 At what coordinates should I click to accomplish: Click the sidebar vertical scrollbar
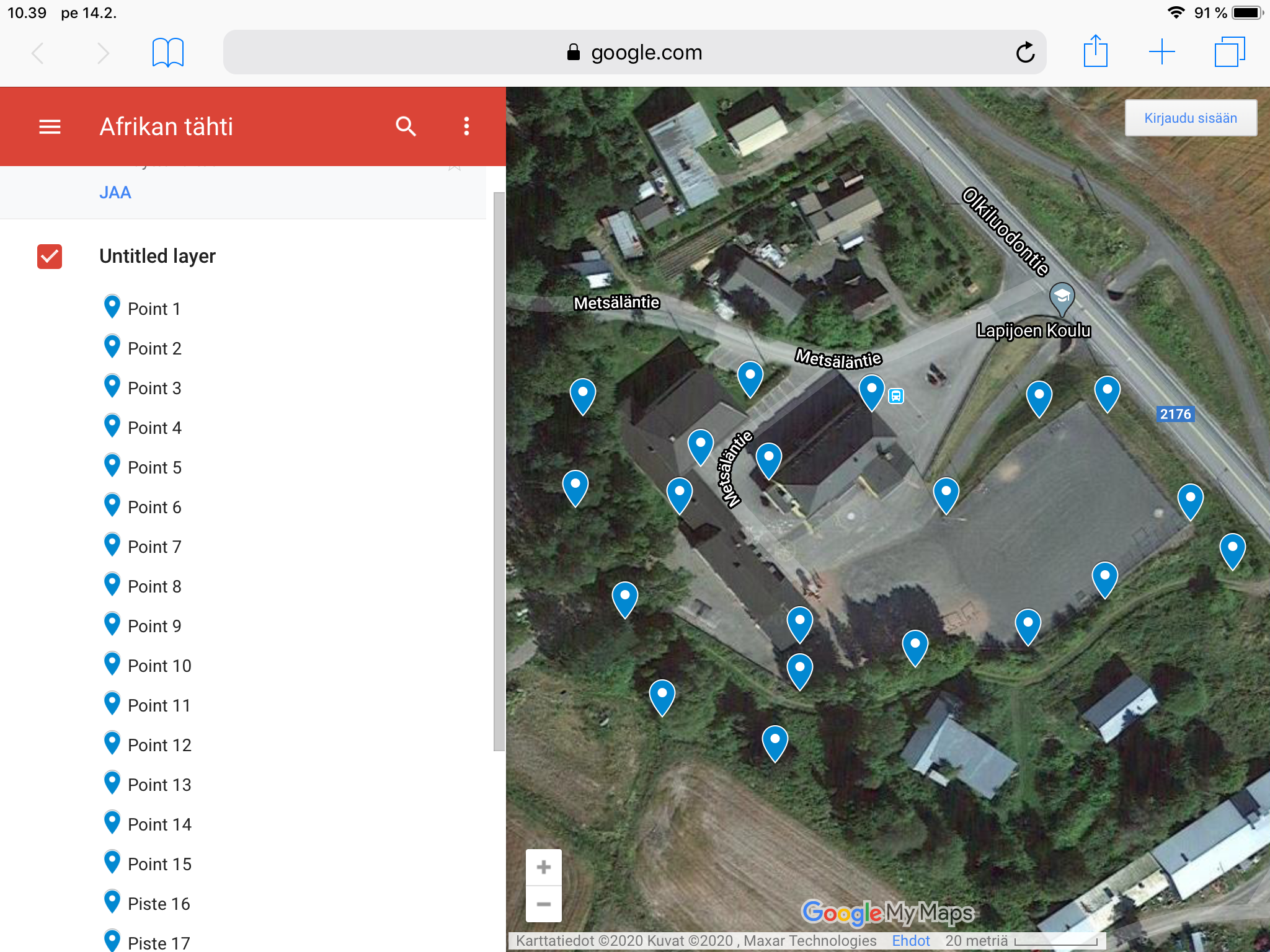[499, 471]
